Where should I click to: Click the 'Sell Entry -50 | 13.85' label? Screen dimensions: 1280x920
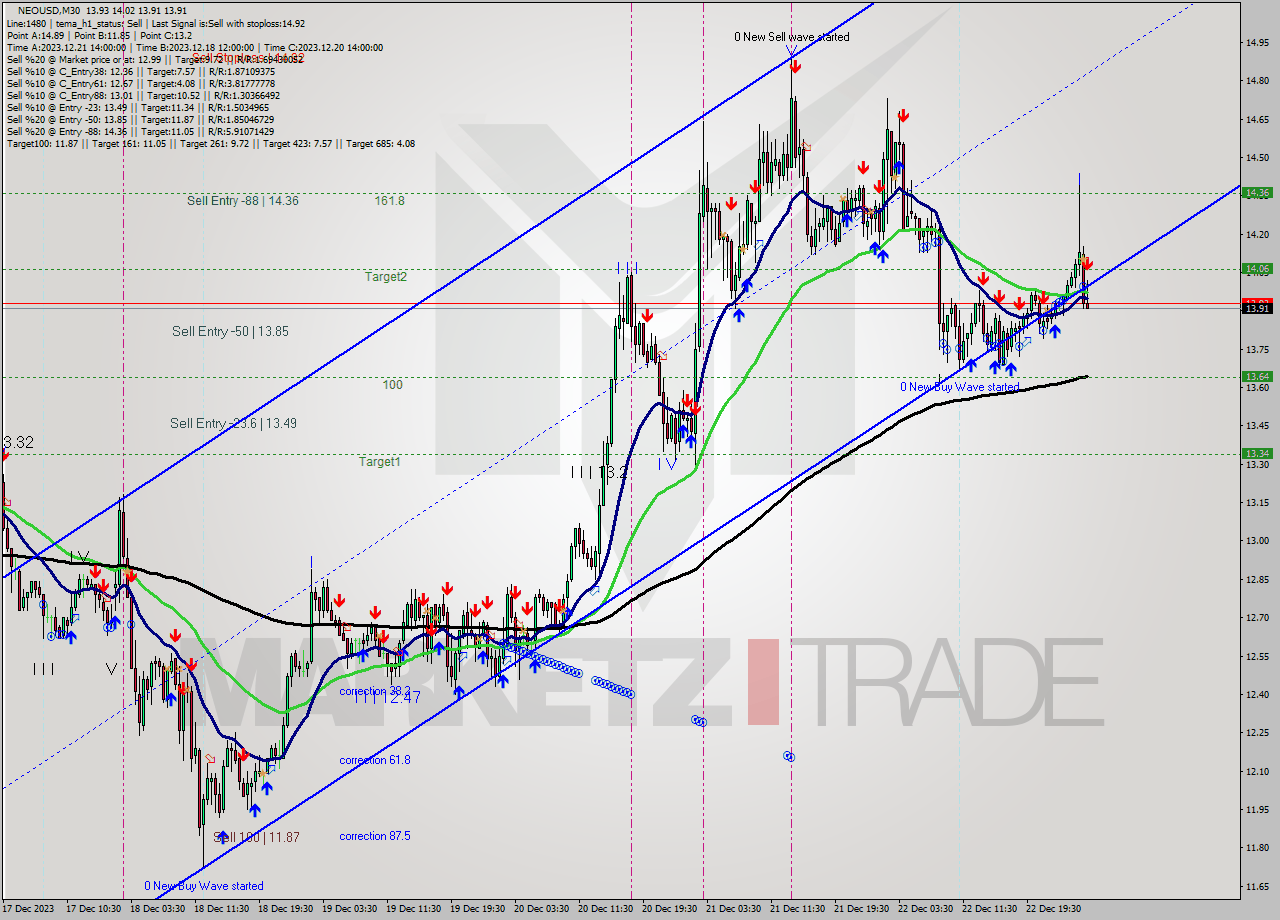[230, 331]
